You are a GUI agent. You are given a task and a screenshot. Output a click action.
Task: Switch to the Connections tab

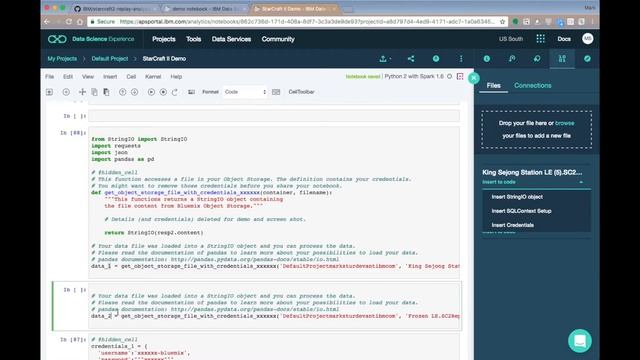click(x=533, y=85)
